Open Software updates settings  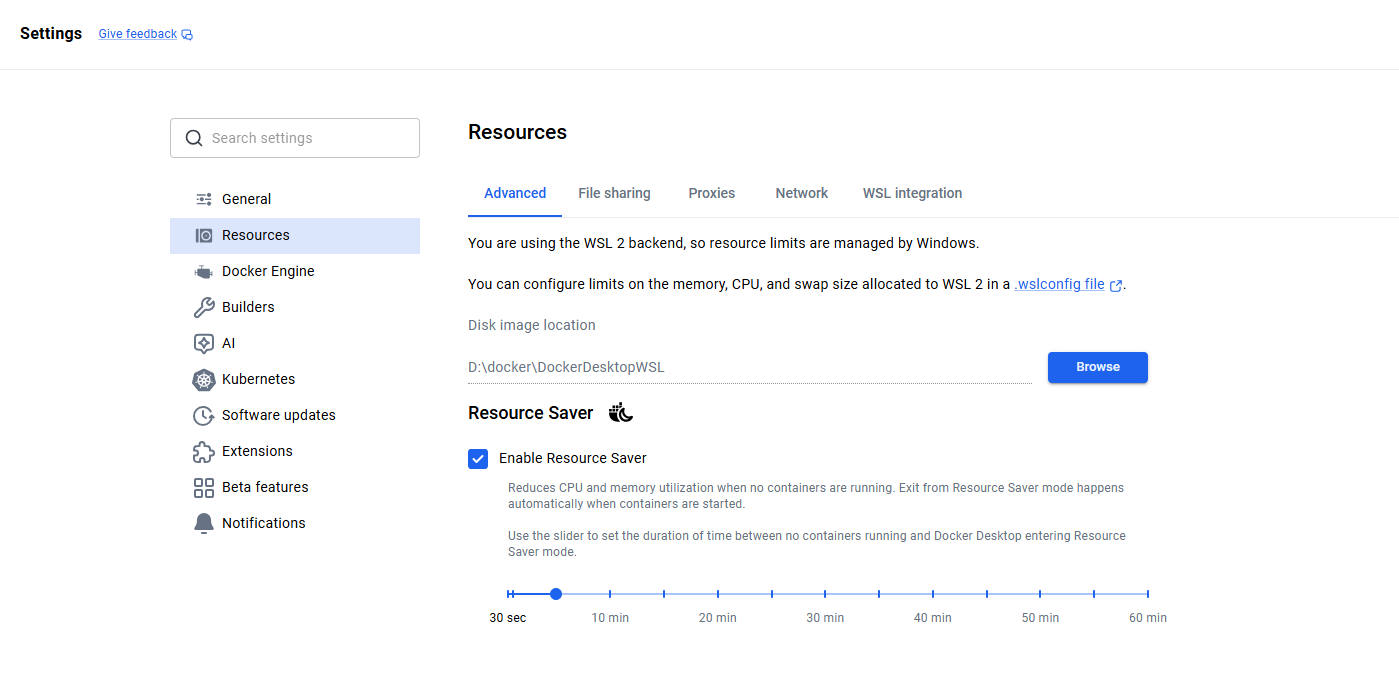pos(295,415)
